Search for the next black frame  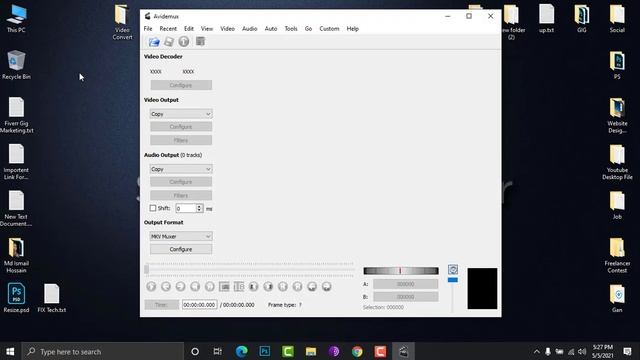(268, 287)
